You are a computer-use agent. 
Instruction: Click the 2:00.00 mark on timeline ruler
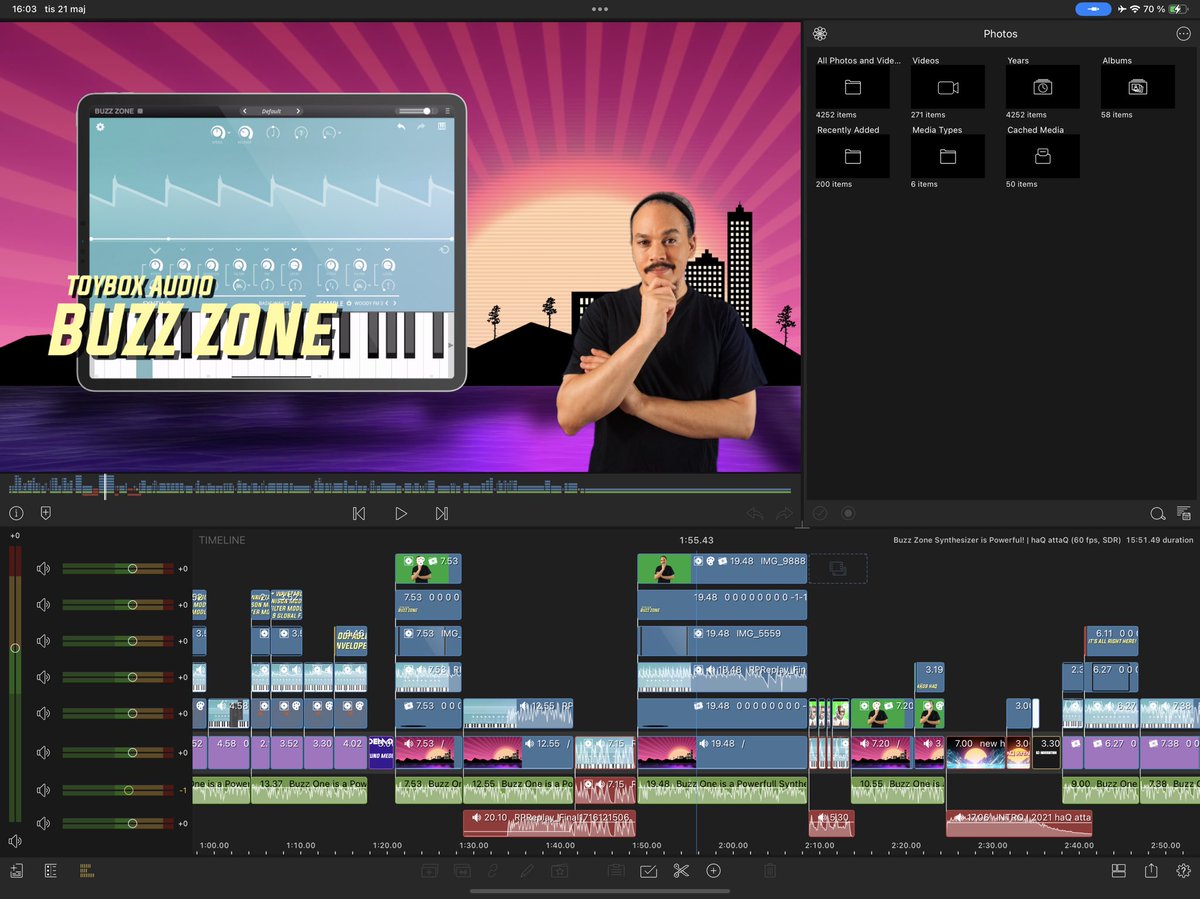click(732, 845)
